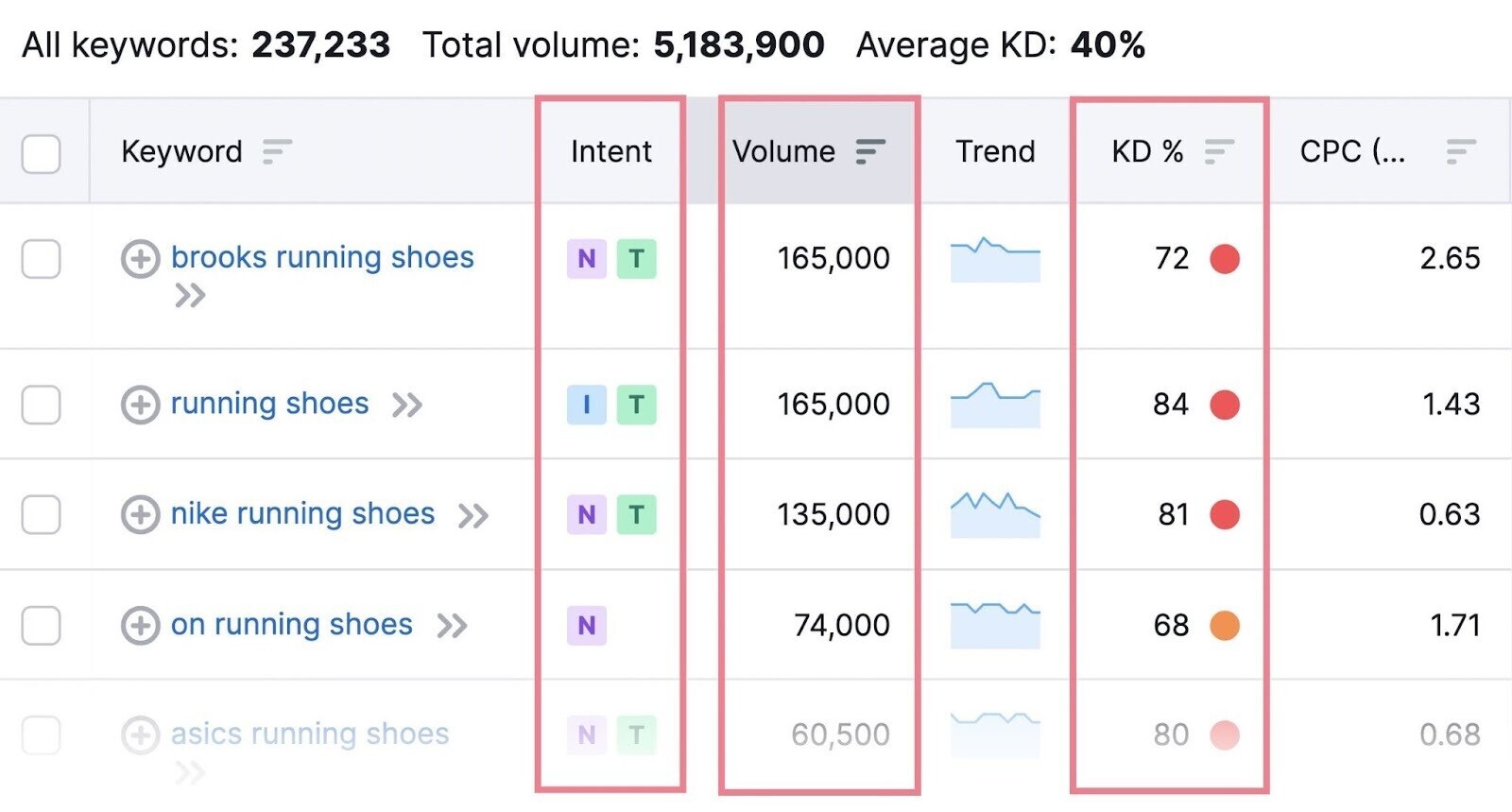Open the on running shoes keyword link

pos(291,624)
